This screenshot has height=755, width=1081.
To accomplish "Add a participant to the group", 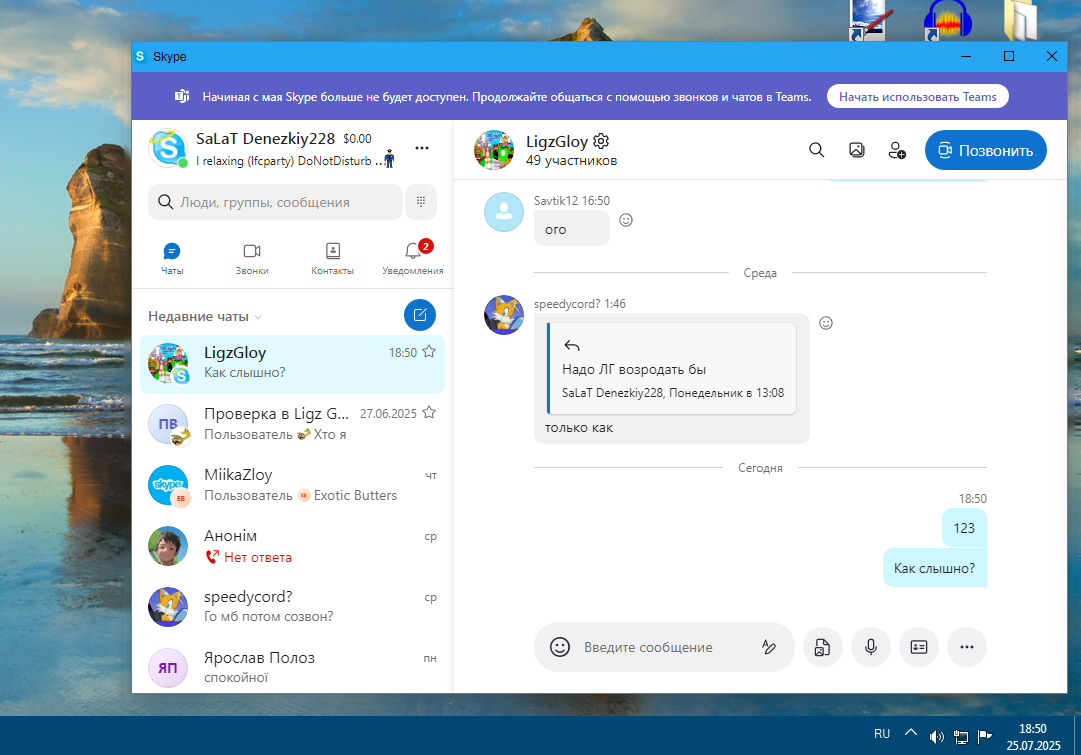I will click(896, 150).
